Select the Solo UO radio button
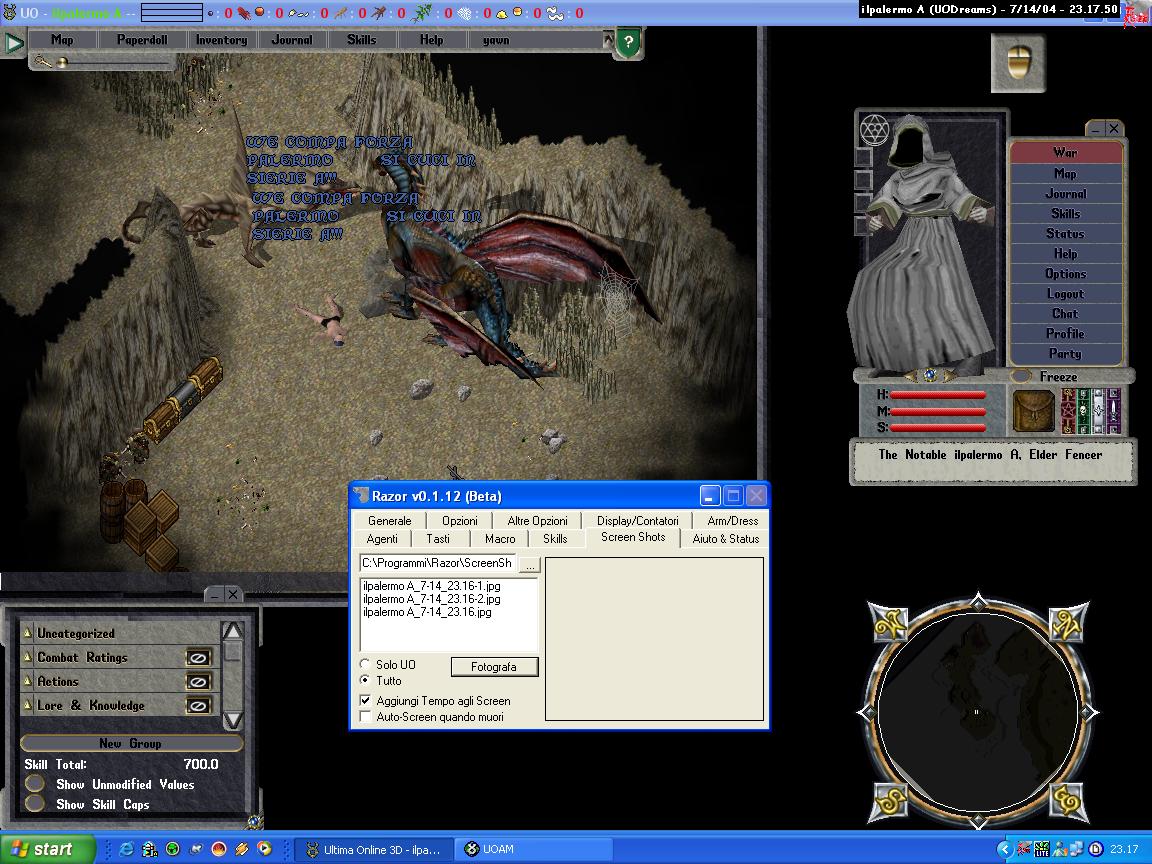This screenshot has width=1152, height=864. [x=365, y=664]
